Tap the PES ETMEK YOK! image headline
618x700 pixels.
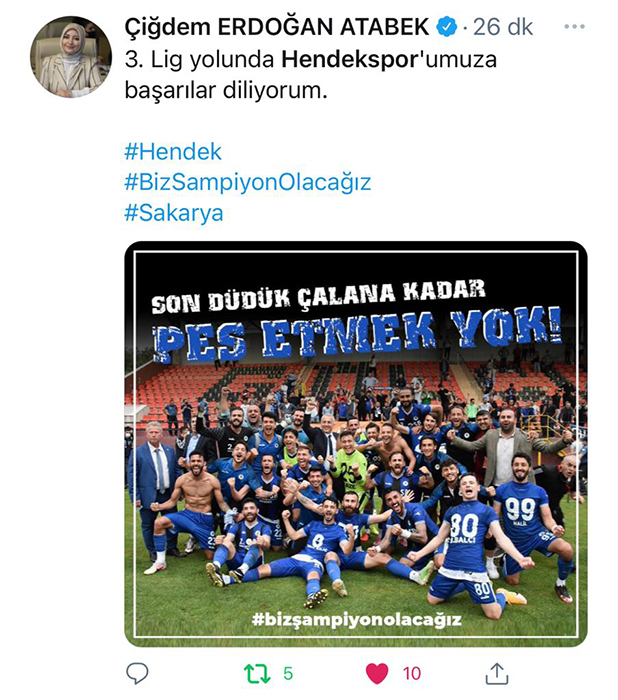tap(356, 333)
